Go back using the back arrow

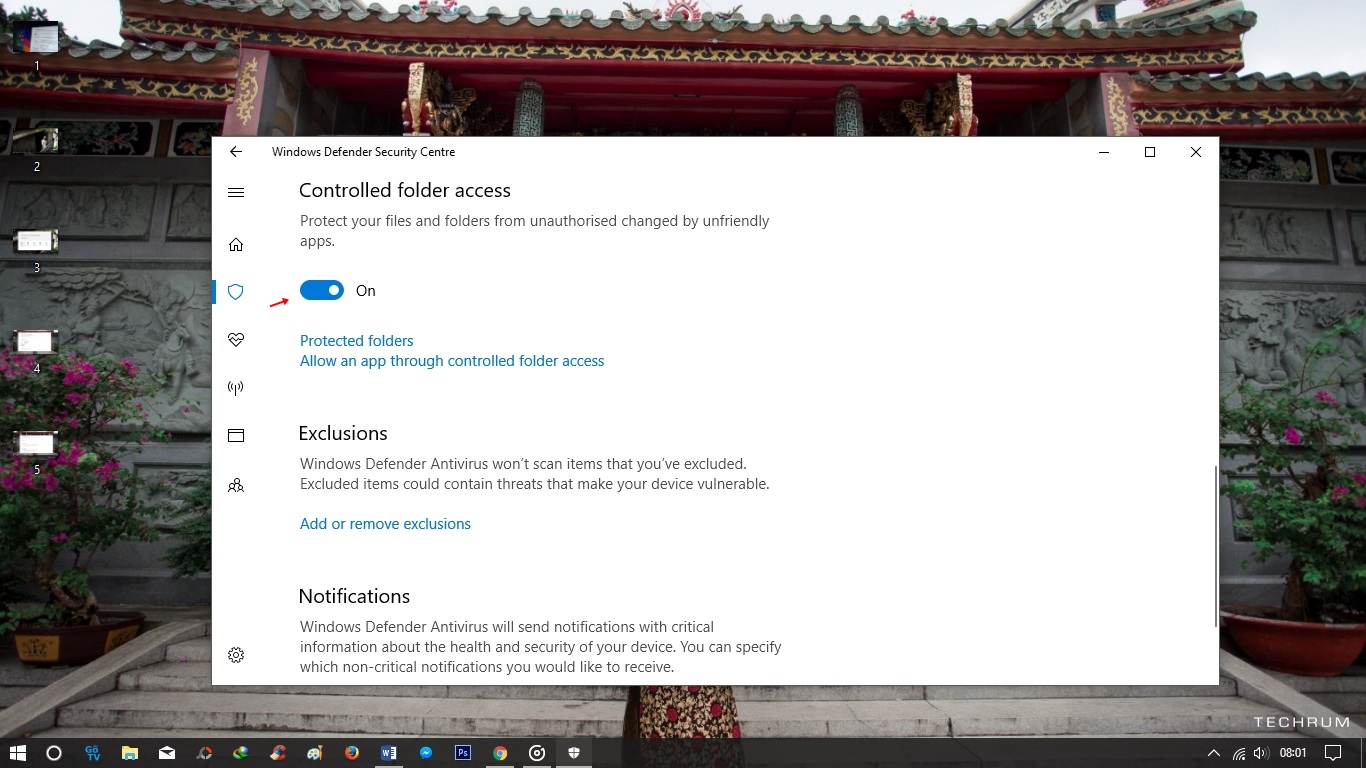pyautogui.click(x=236, y=152)
